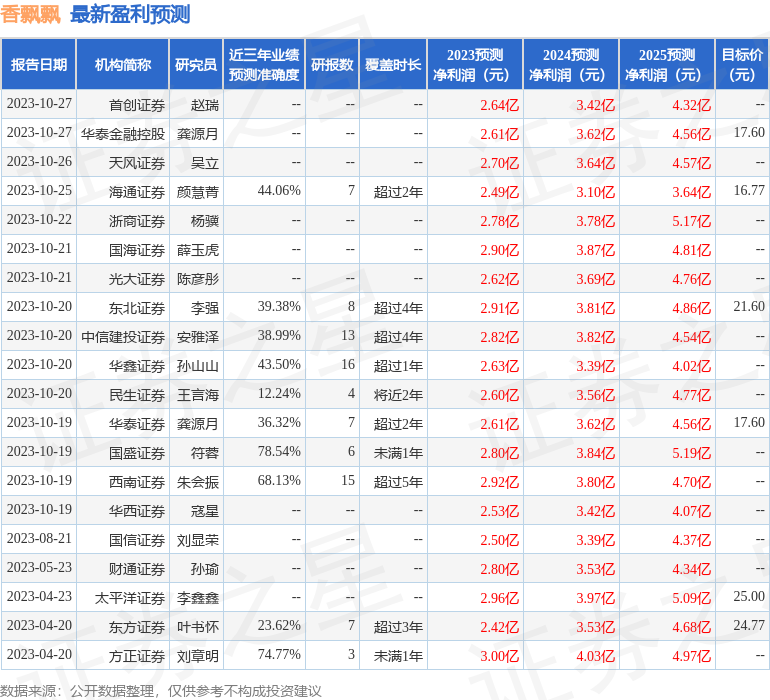Click the 覆盖时长 column header
Image resolution: width=770 pixels, height=700 pixels.
393,64
